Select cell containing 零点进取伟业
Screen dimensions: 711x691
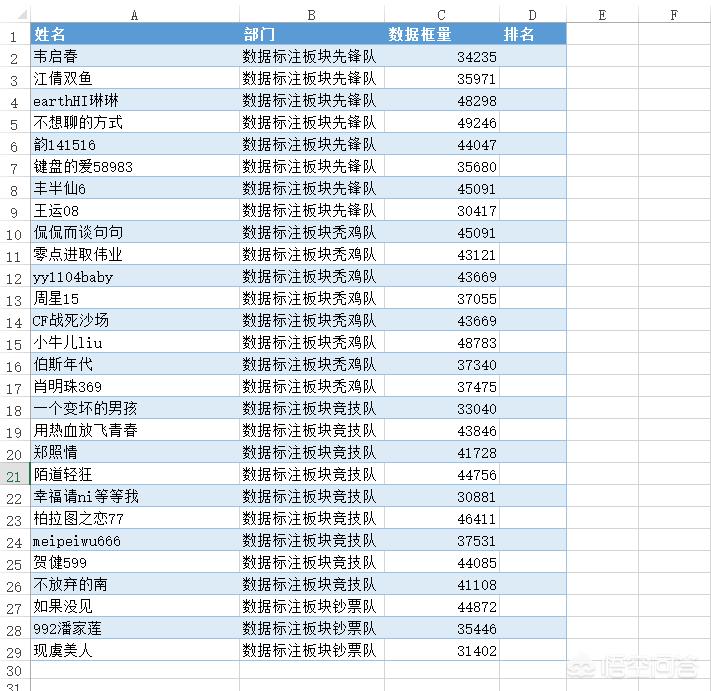[135, 254]
